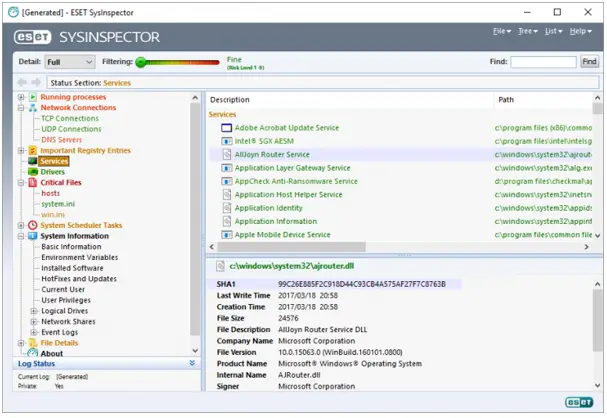Click the About node icon
607x418 pixels.
pos(33,353)
